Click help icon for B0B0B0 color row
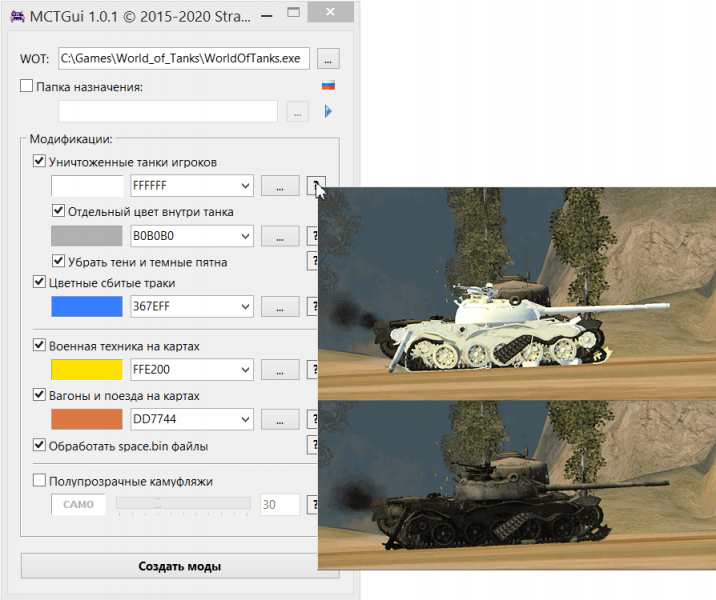This screenshot has height=600, width=716. 314,236
